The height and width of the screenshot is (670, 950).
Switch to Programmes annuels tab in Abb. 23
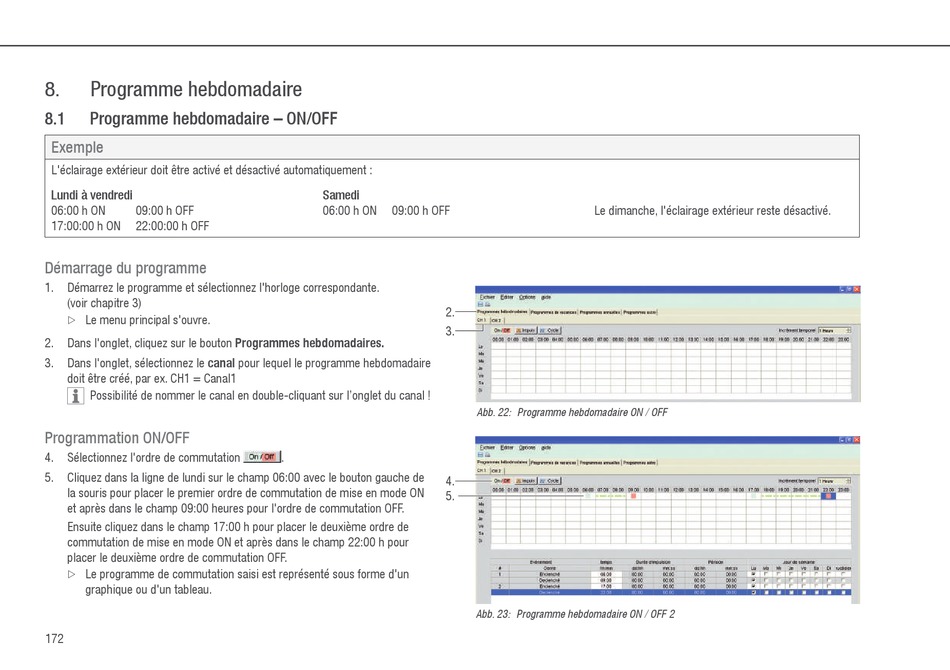tap(600, 462)
